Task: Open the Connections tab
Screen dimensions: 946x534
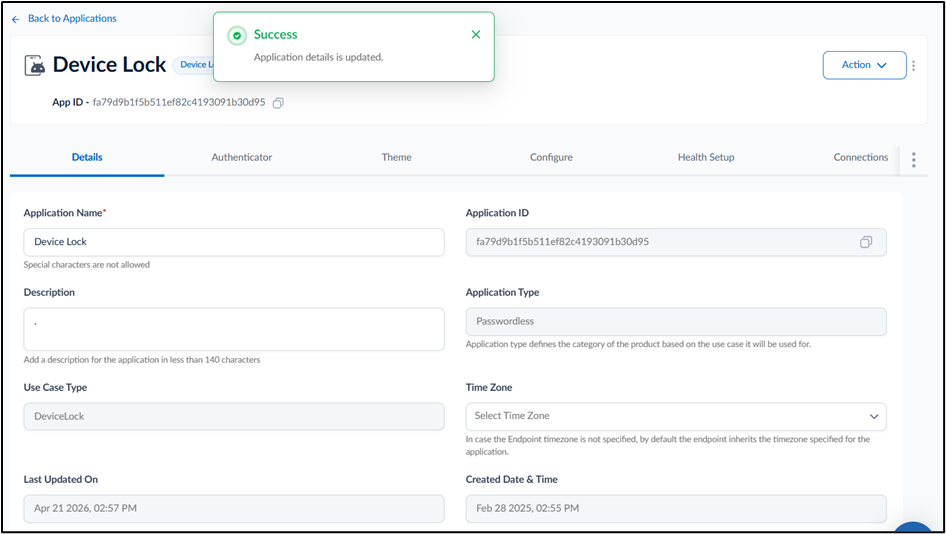Action: pos(860,157)
